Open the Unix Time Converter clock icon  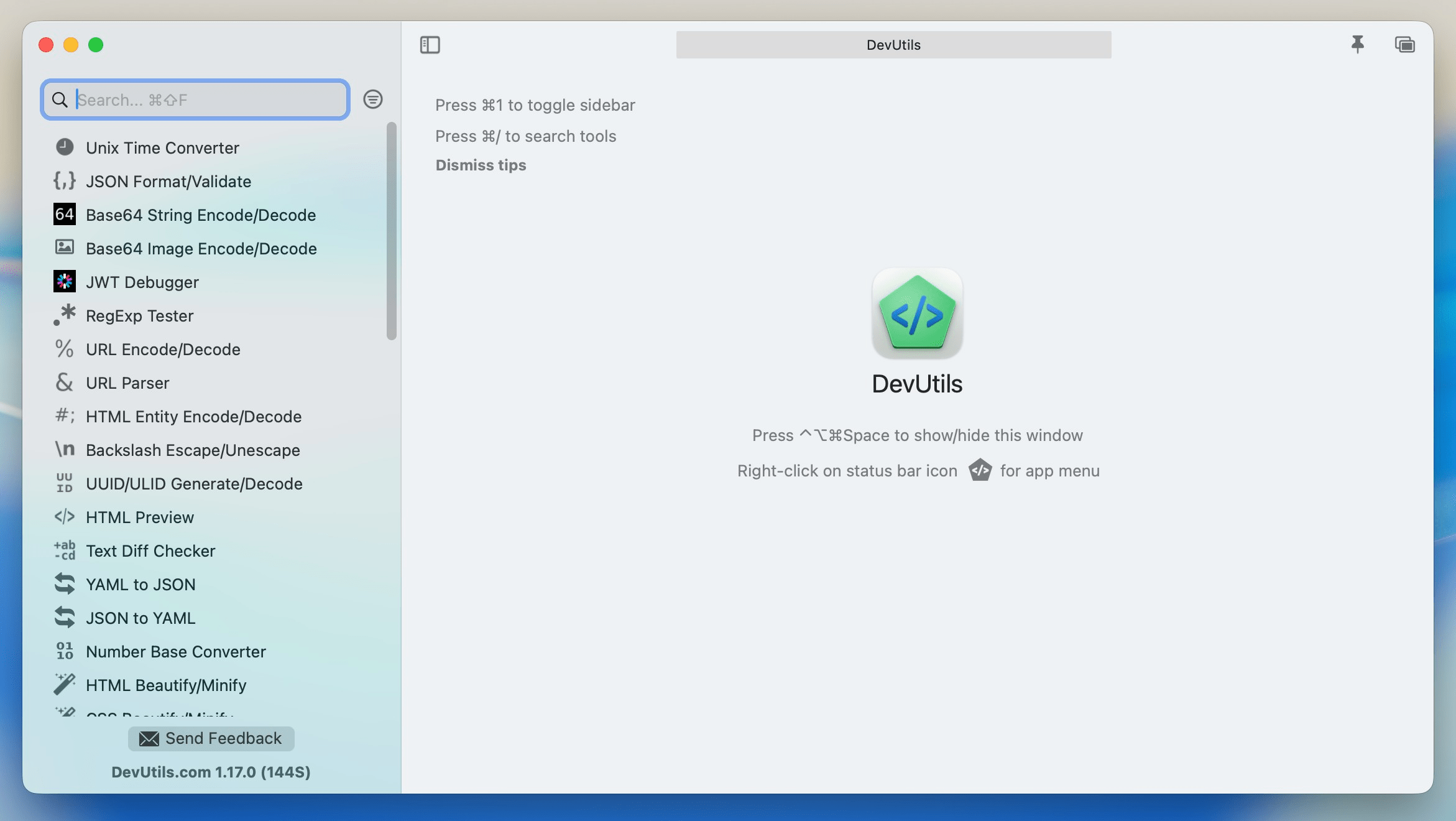coord(64,147)
